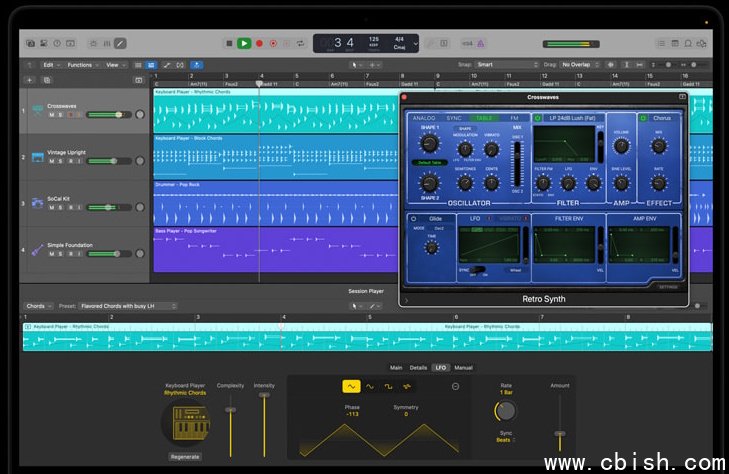
Task: Open the Edit menu in tracks area
Action: (49, 65)
